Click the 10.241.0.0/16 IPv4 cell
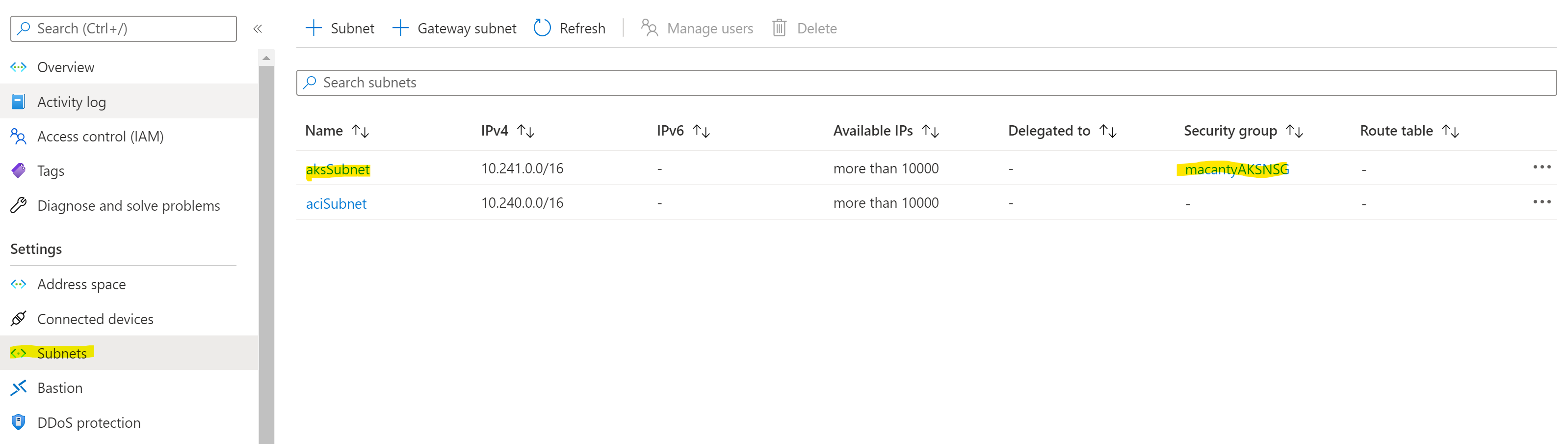 pyautogui.click(x=523, y=168)
